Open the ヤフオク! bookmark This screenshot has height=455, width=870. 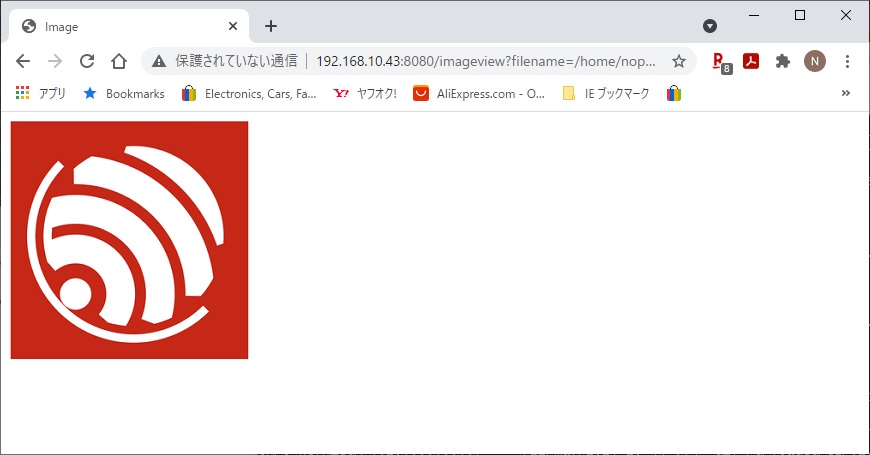tap(365, 93)
